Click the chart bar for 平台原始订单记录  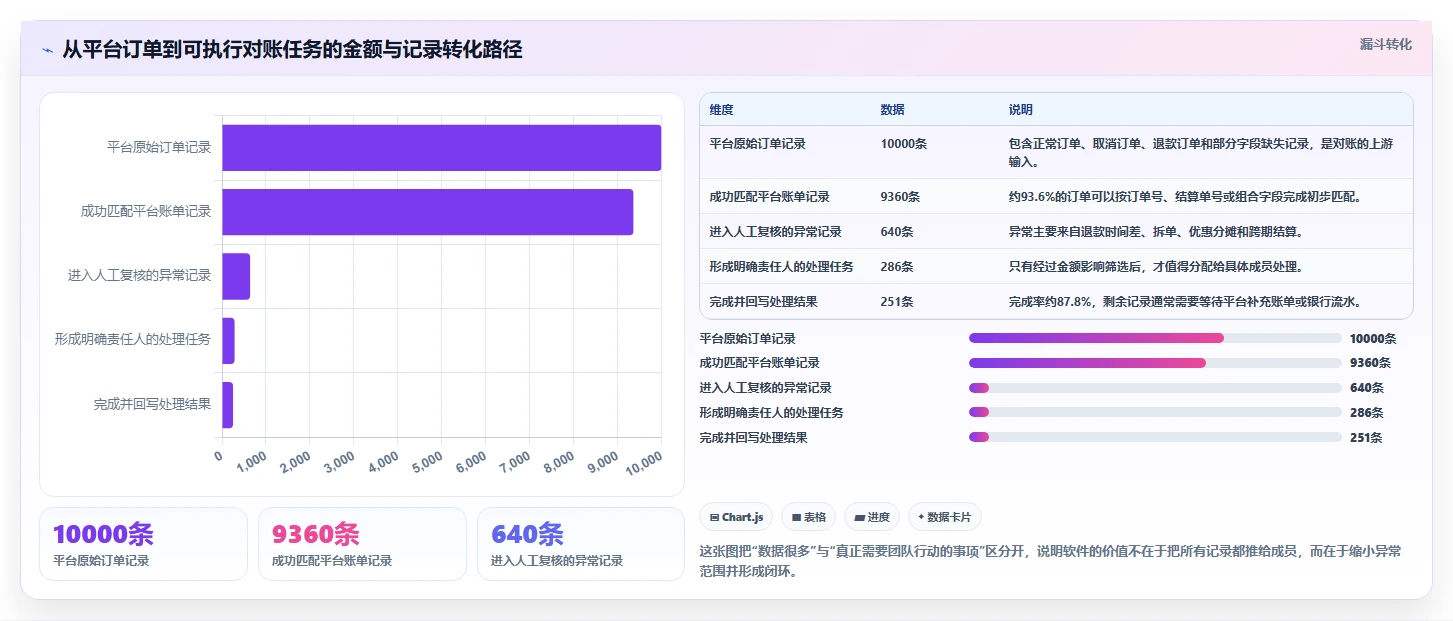click(x=441, y=148)
